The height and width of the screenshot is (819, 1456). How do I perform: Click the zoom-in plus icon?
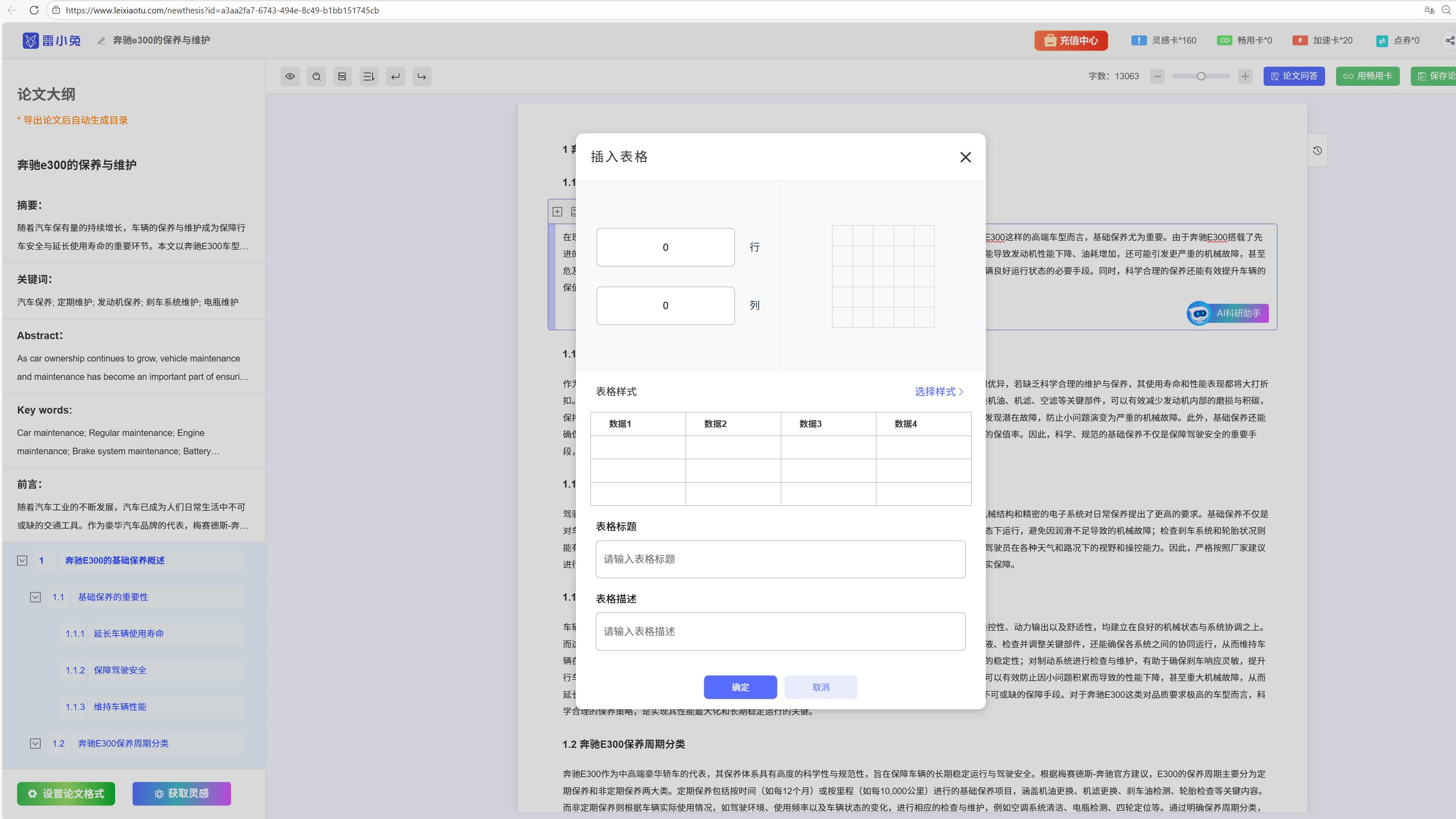coord(1245,76)
